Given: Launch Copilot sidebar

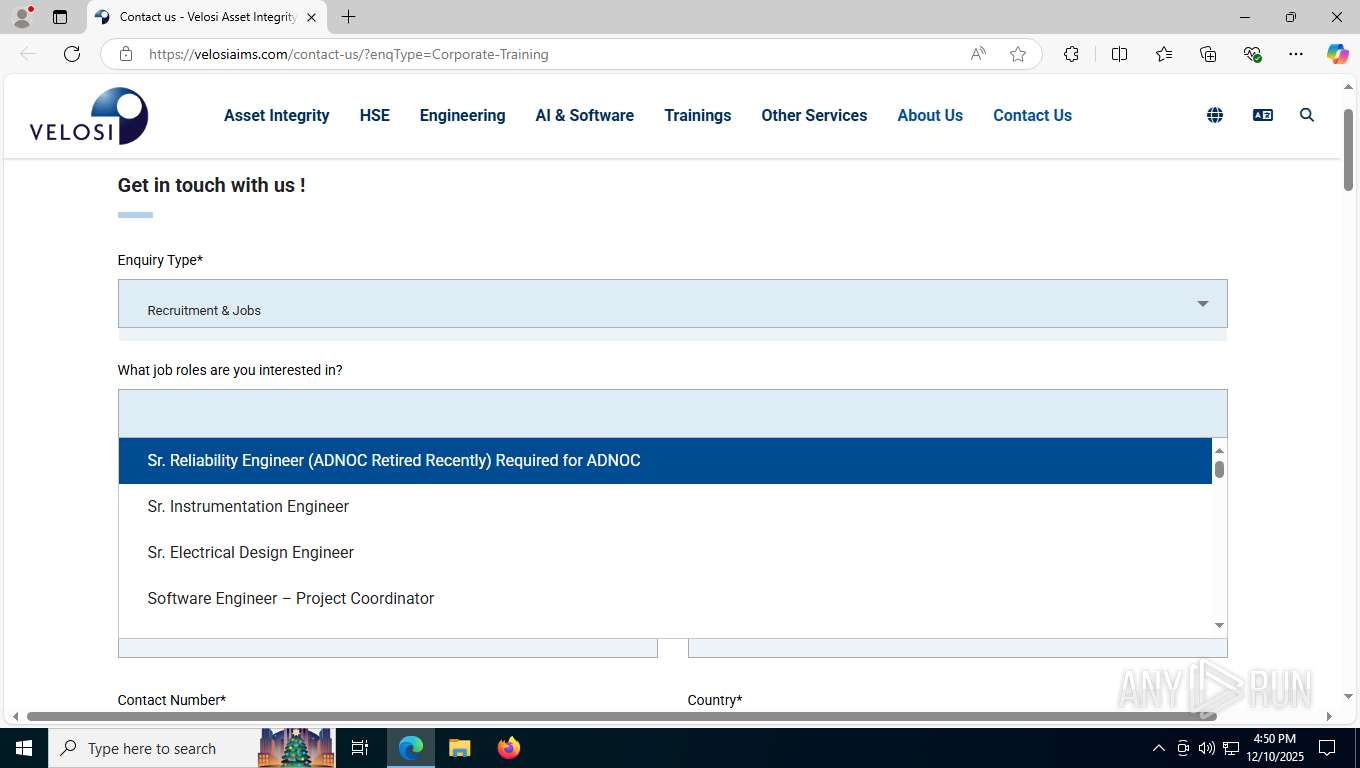Looking at the screenshot, I should (1337, 54).
